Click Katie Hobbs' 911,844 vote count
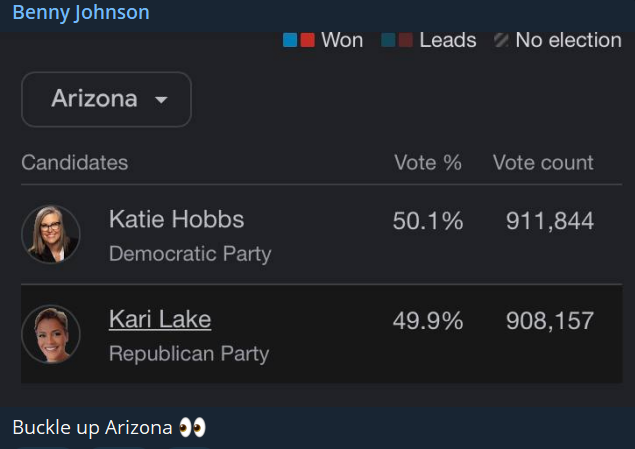Viewport: 635px width, 449px height. coord(550,220)
